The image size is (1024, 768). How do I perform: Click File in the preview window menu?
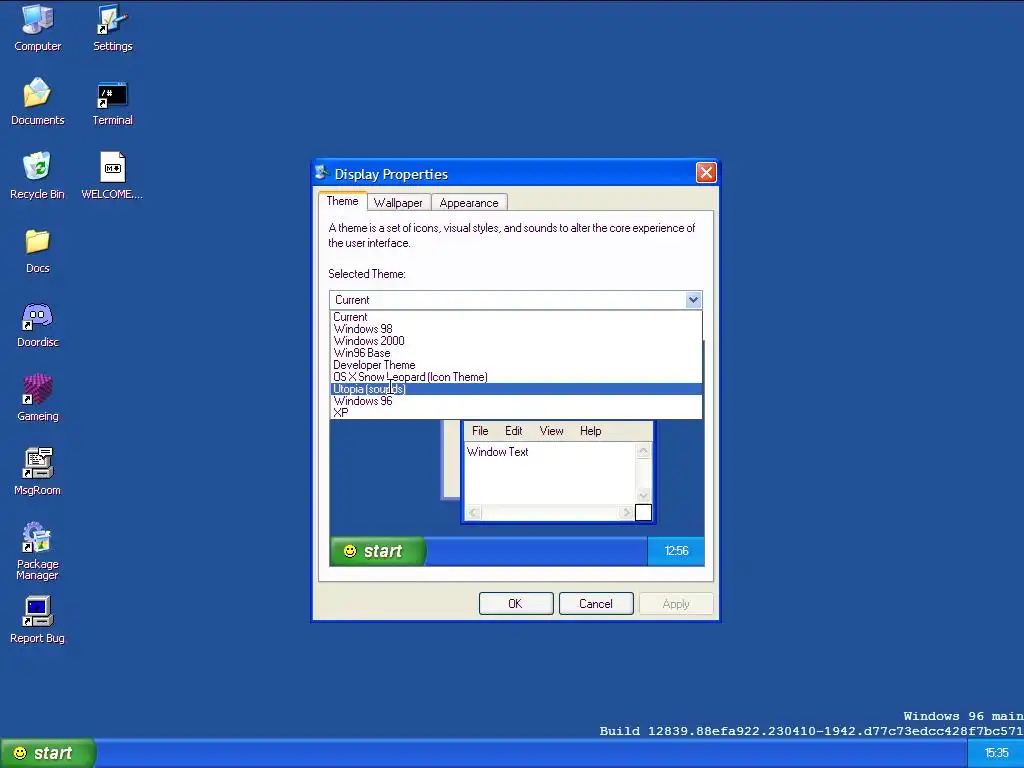(x=480, y=431)
